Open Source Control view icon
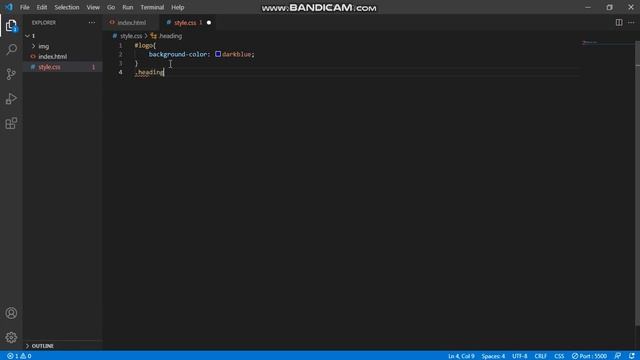 pyautogui.click(x=11, y=74)
